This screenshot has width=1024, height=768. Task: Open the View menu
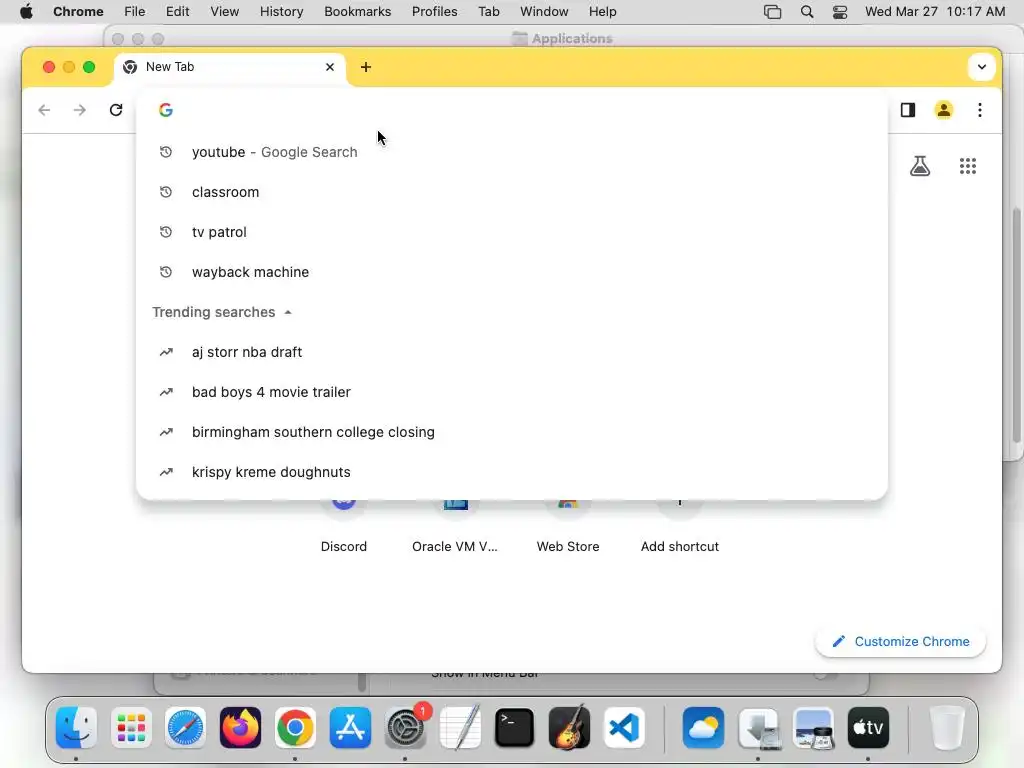coord(224,12)
